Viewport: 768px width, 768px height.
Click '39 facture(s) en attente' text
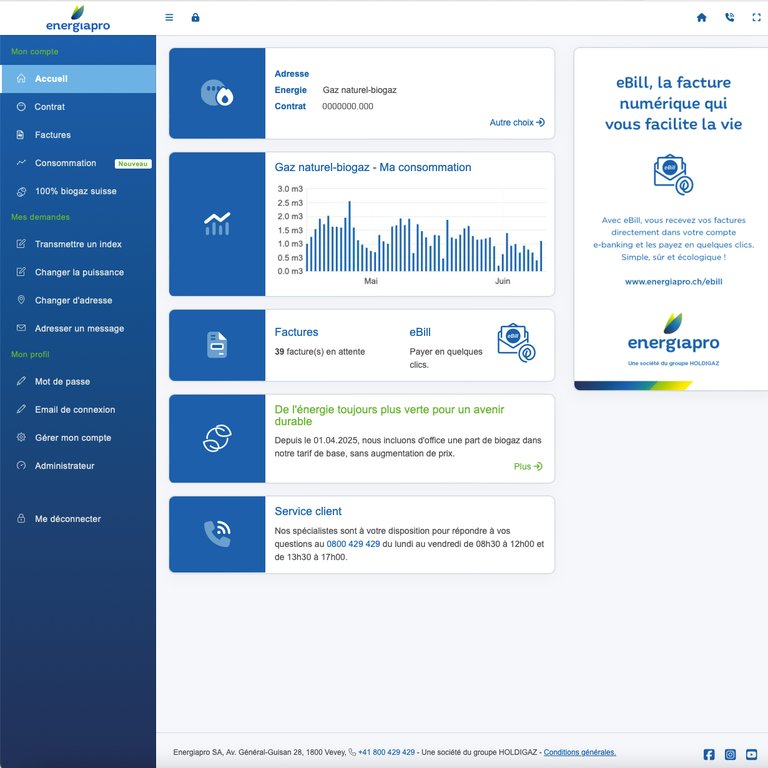point(319,352)
